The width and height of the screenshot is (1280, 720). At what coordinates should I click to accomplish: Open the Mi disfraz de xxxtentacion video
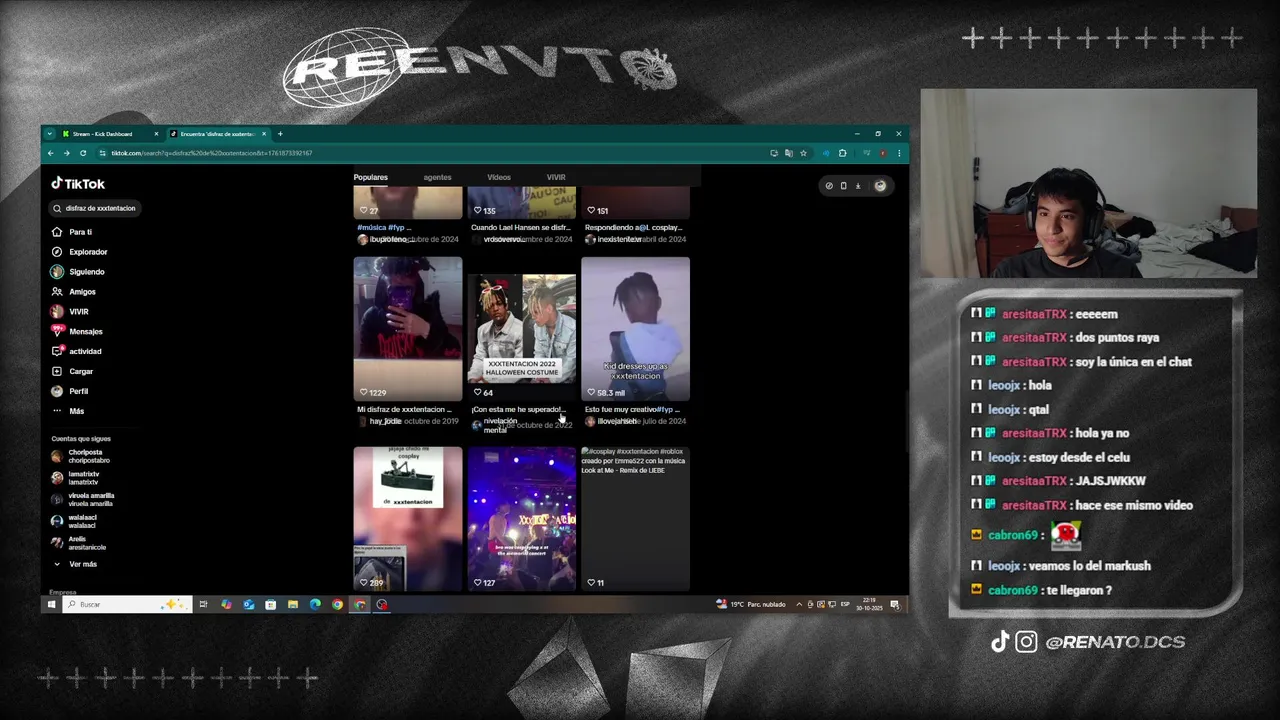pyautogui.click(x=408, y=328)
